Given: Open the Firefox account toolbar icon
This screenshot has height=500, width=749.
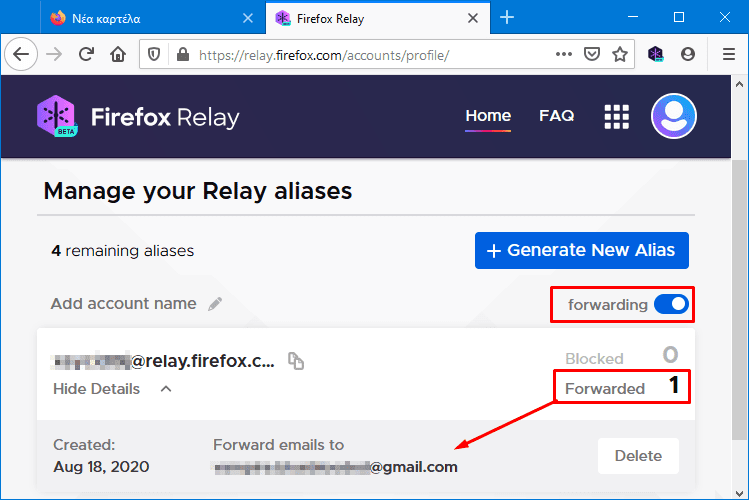Looking at the screenshot, I should click(x=688, y=54).
